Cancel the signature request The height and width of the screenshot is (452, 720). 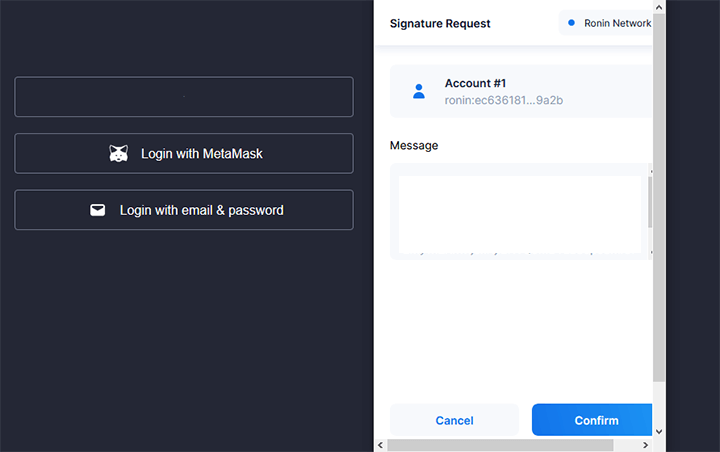[x=455, y=420]
